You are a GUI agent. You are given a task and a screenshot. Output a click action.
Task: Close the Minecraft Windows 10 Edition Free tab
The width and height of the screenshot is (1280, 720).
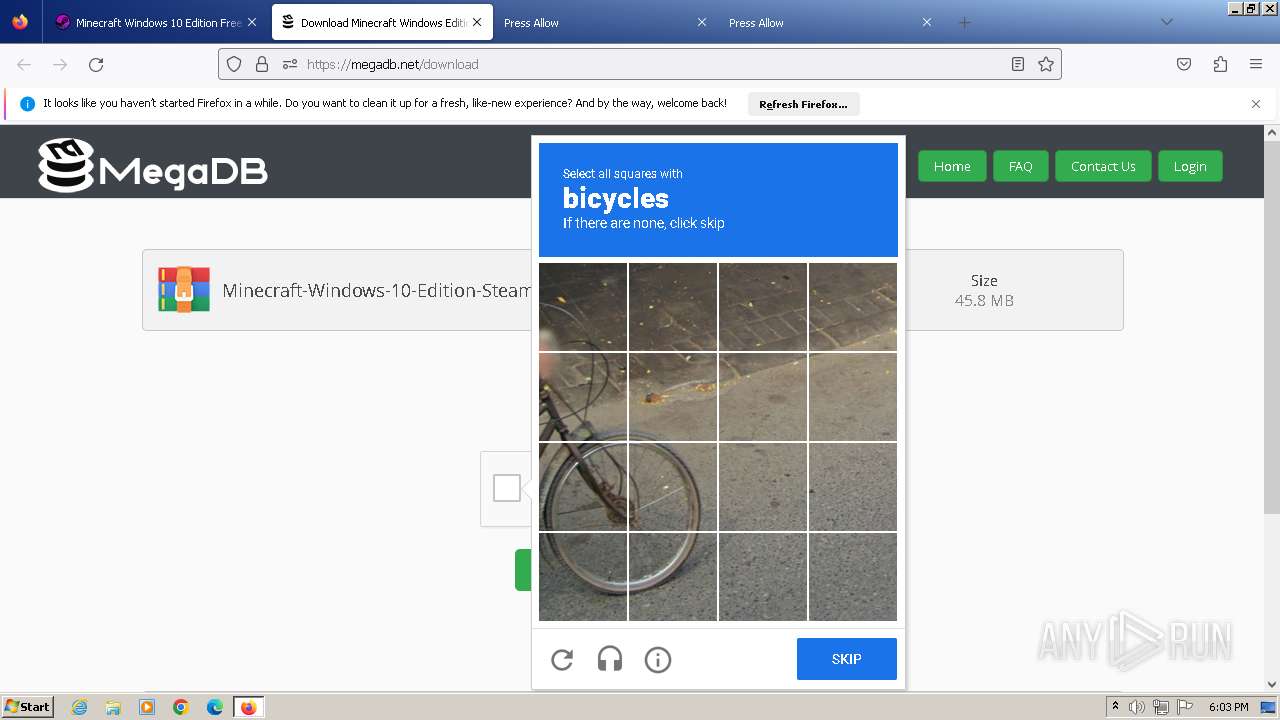pos(252,22)
